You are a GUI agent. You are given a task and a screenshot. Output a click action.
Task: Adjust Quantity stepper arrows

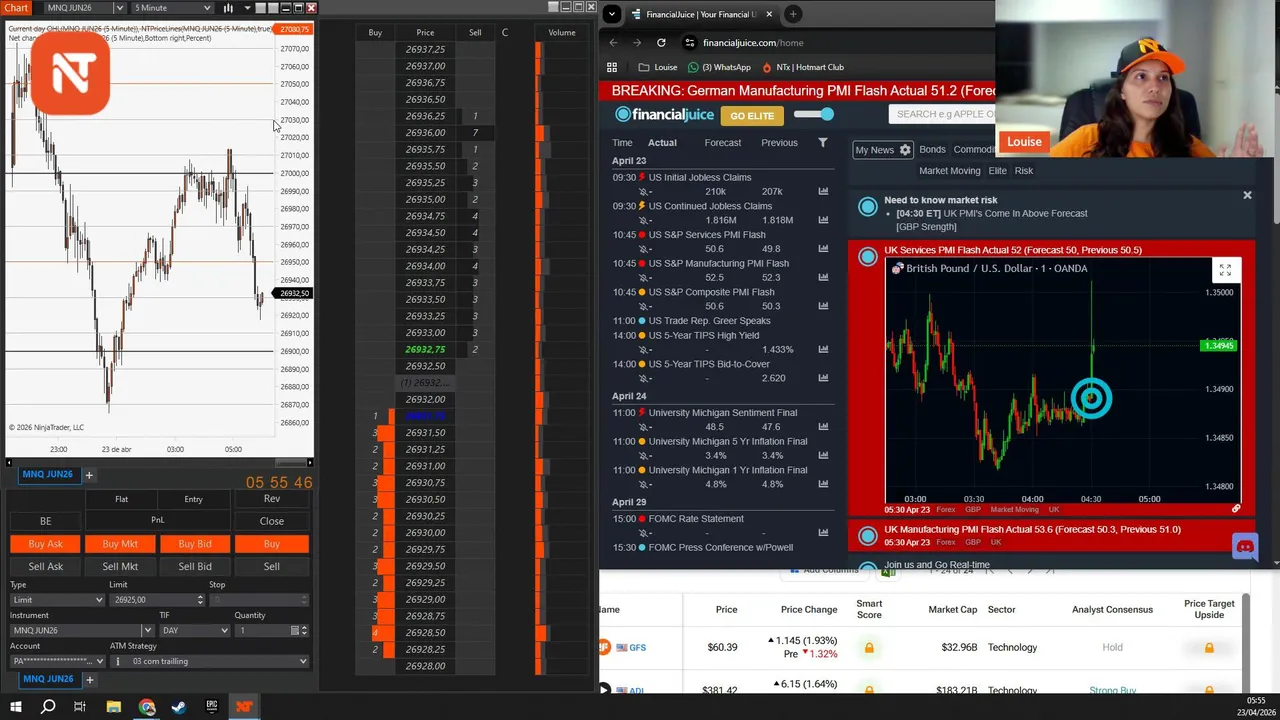tap(304, 631)
